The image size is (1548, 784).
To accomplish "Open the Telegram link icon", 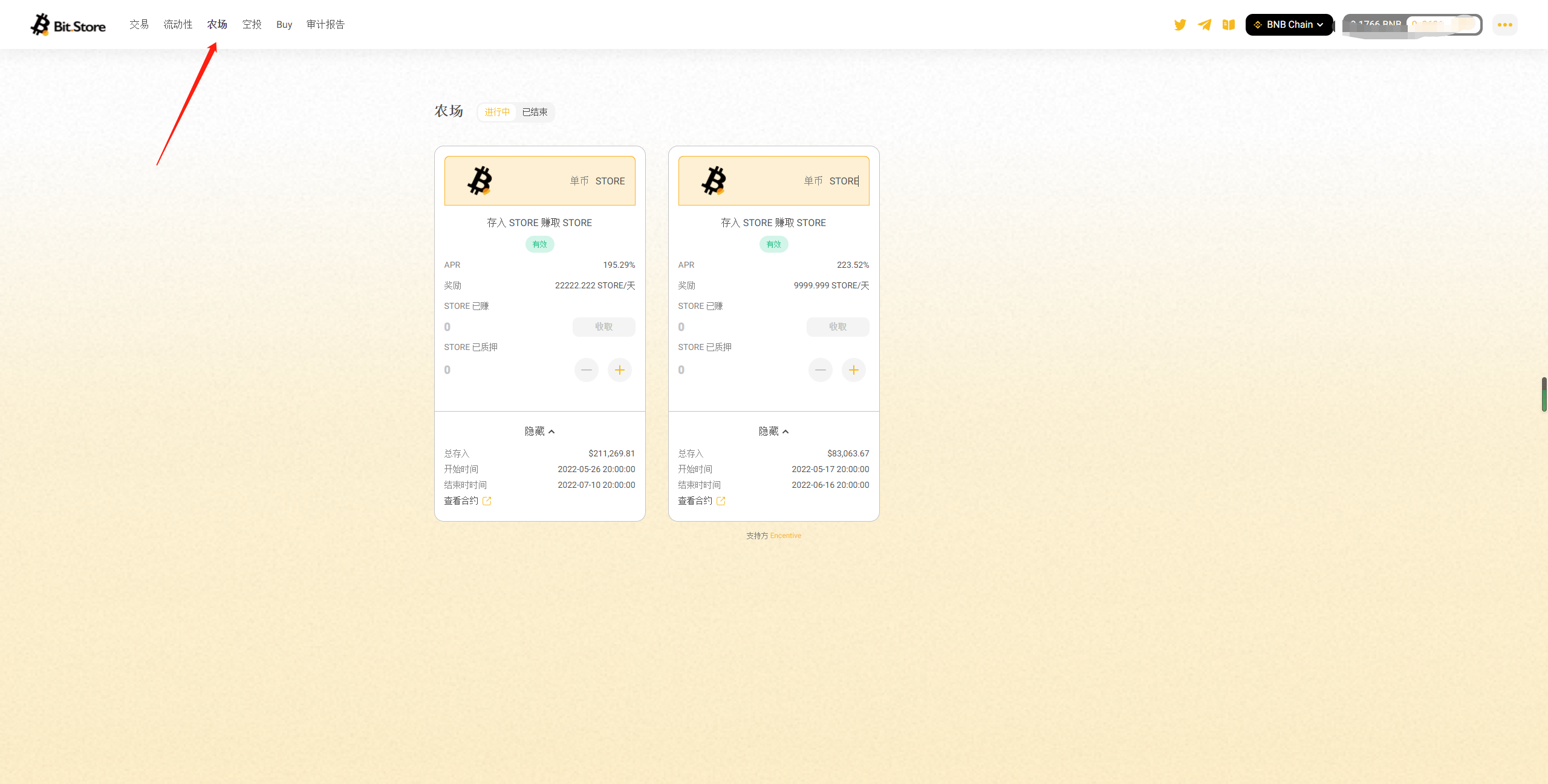I will [x=1204, y=25].
